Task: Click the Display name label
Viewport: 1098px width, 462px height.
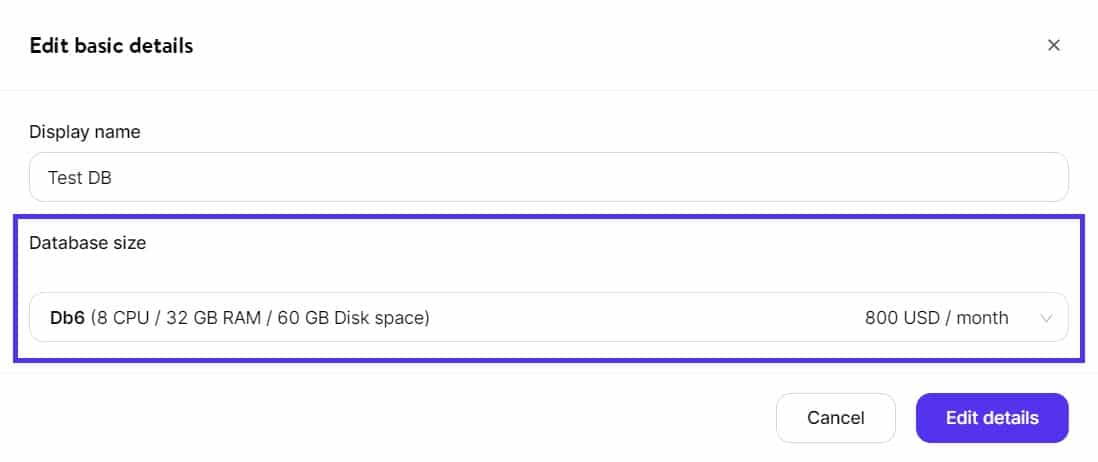Action: tap(85, 132)
